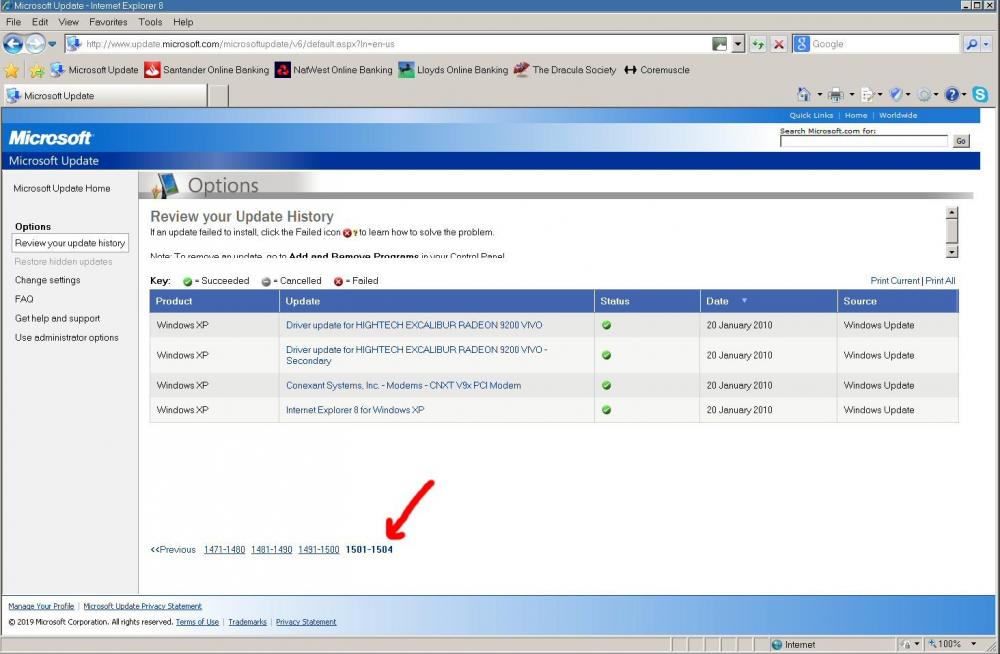Click the Help question mark icon
The height and width of the screenshot is (654, 1000).
tap(951, 95)
